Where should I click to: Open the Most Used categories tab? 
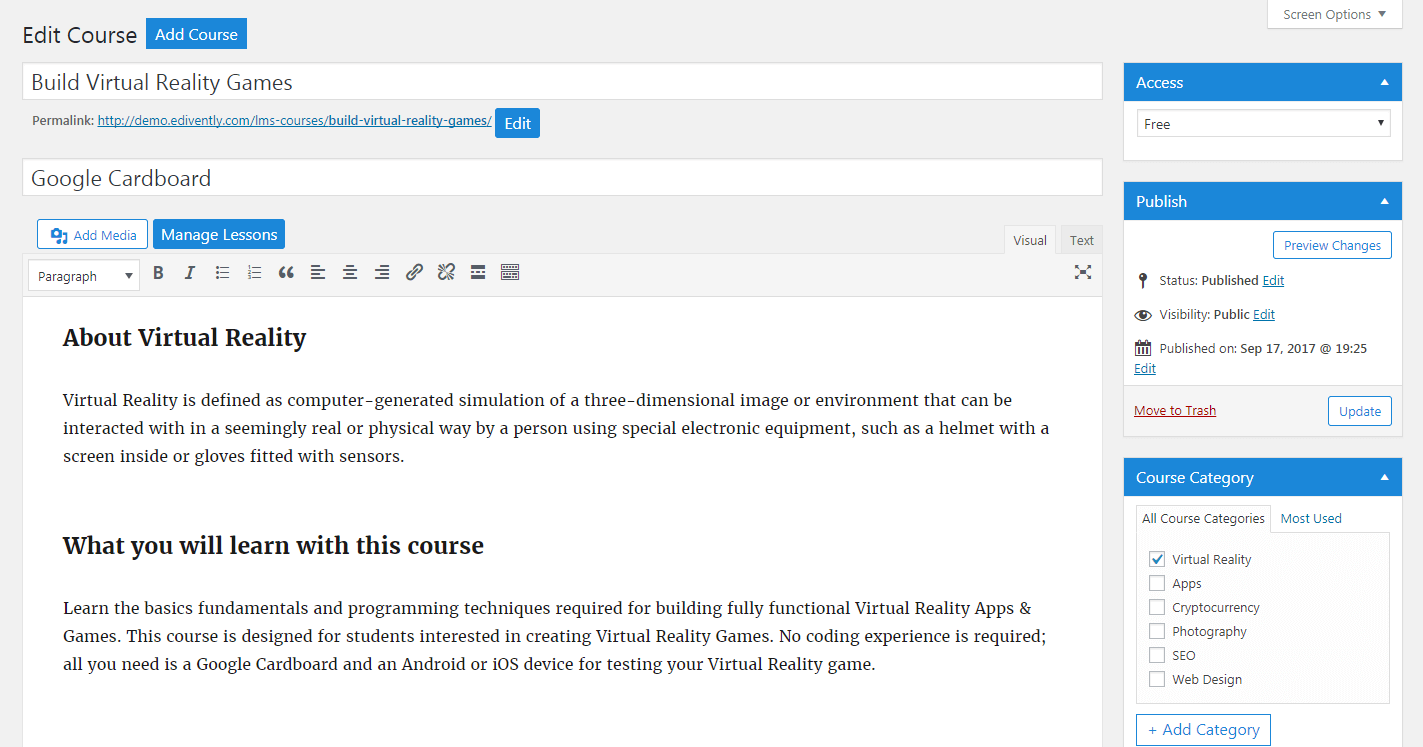1311,518
